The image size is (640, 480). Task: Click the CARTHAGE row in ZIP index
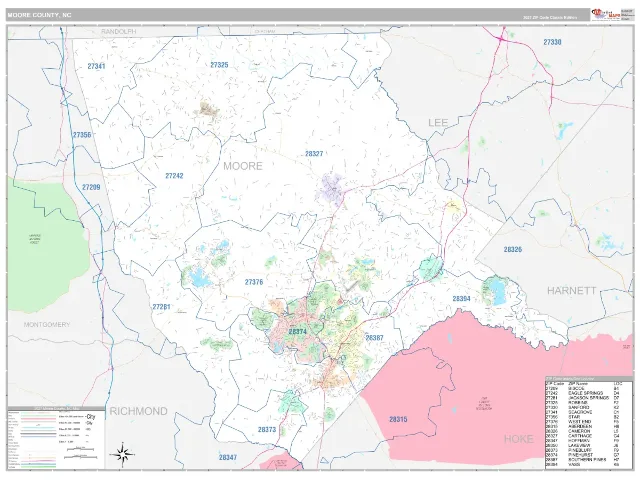584,436
